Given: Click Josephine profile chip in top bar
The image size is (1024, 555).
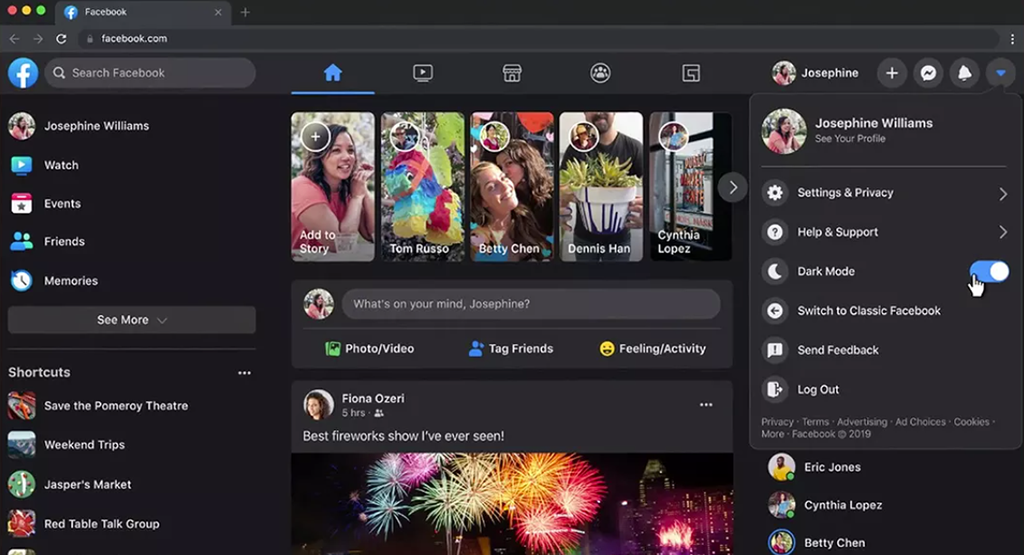Looking at the screenshot, I should 816,73.
